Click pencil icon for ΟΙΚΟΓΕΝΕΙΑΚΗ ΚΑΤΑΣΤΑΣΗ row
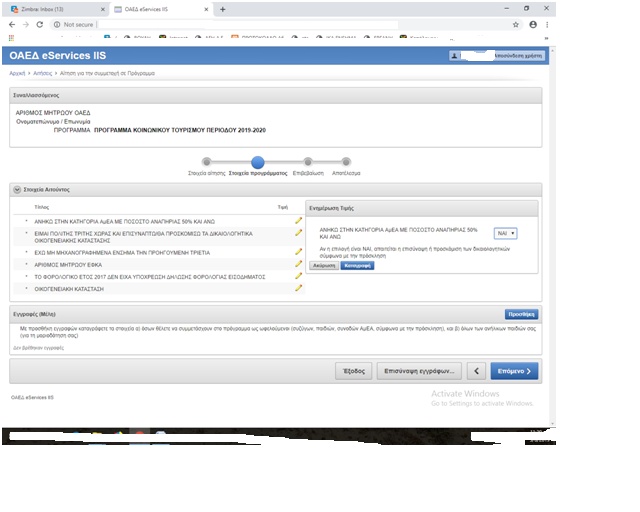This screenshot has height=512, width=640. coord(298,288)
